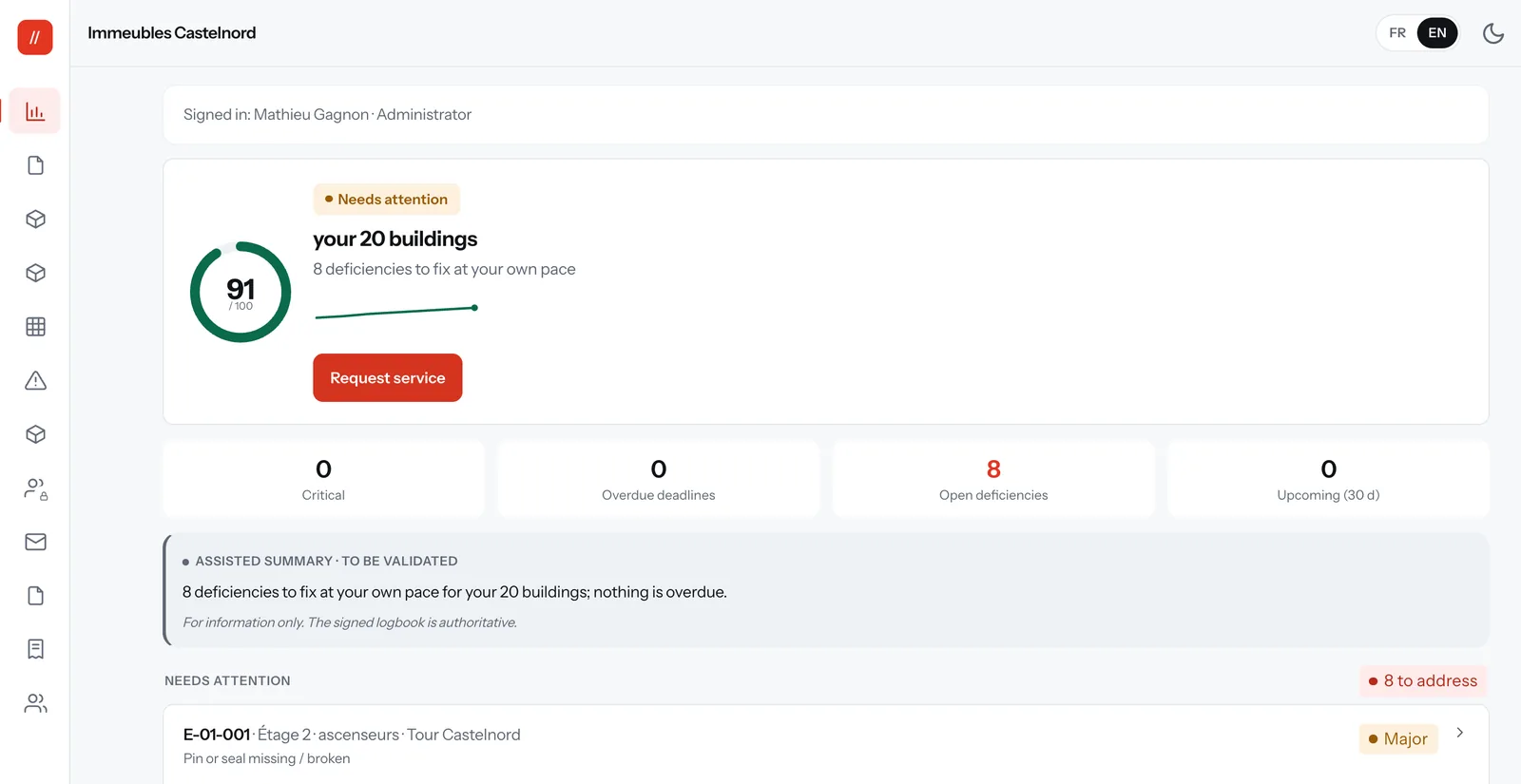Open the Upcoming (30 d) card
The width and height of the screenshot is (1521, 784).
point(1328,479)
